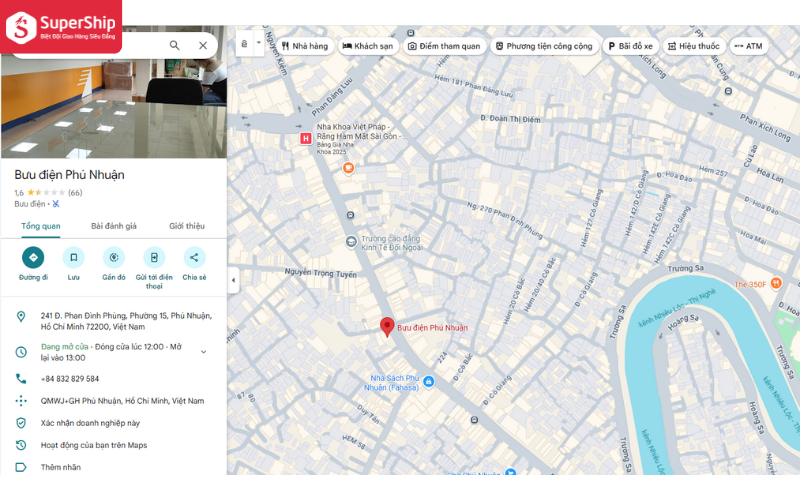Click the Bưu điện Phú Nhuận photo
800x500 pixels.
click(114, 107)
